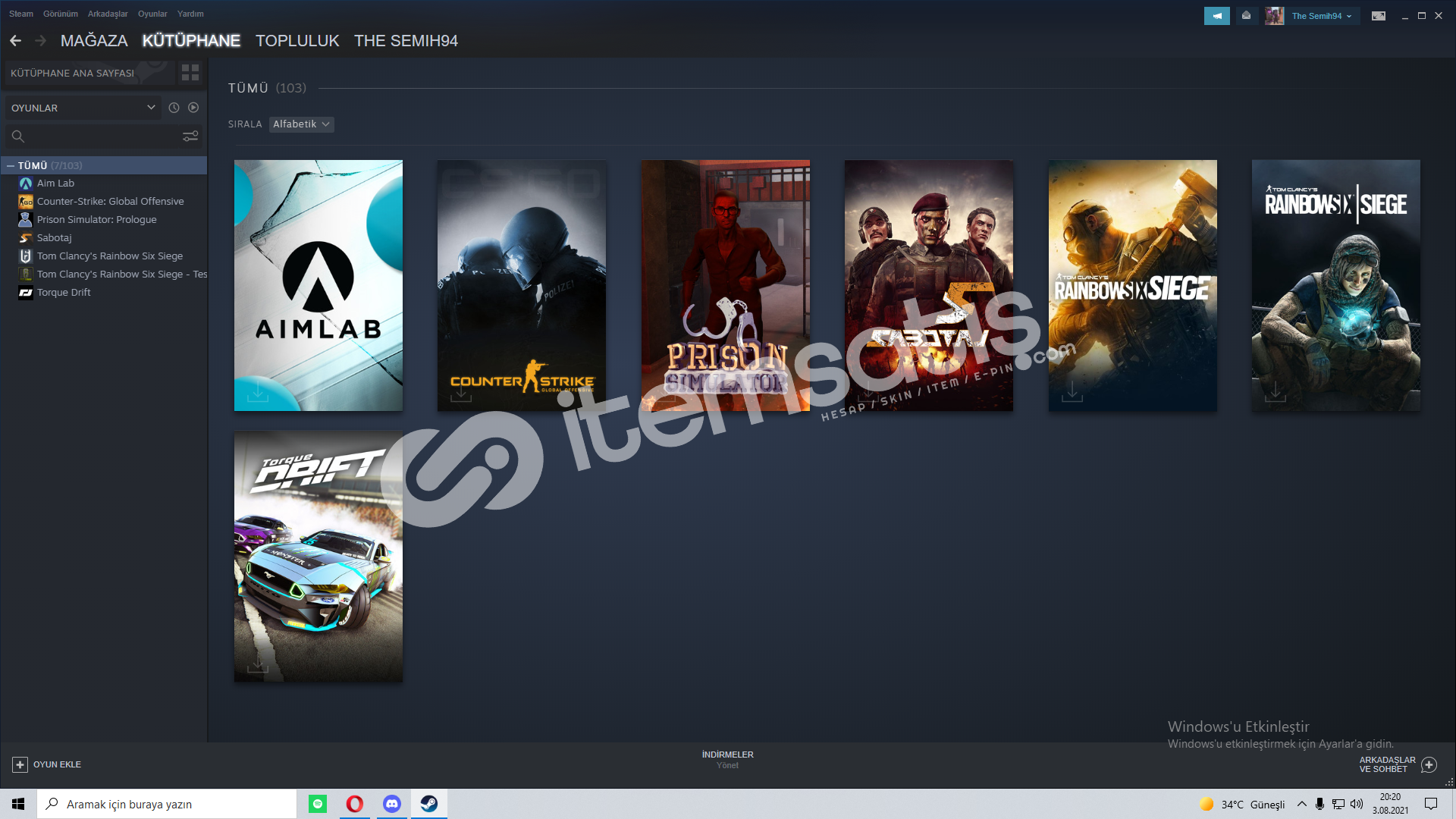Screen dimensions: 1456x819
Task: Open the Rainbow Six Siege test server cover
Action: pyautogui.click(x=1336, y=285)
